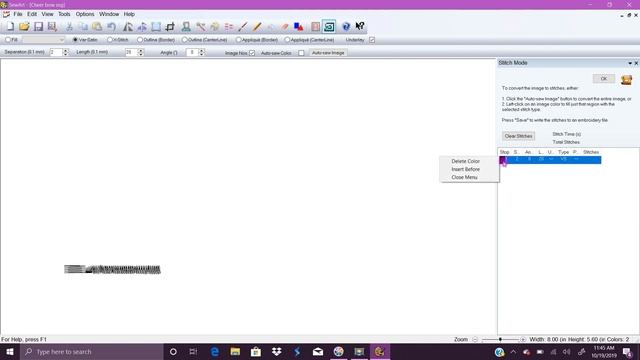Screen dimensions: 640x360
Task: Open the Edit menu
Action: [x=32, y=14]
